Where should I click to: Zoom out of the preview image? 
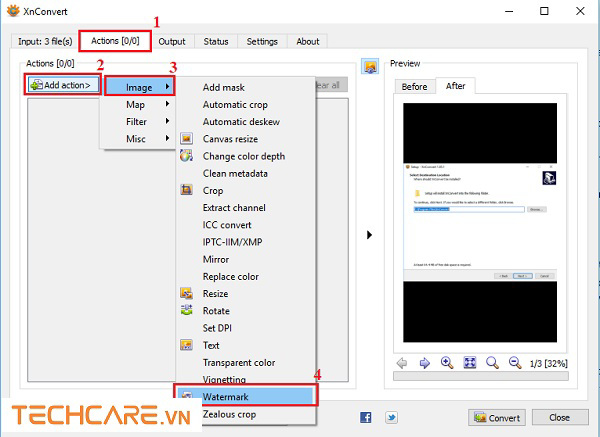[x=515, y=363]
